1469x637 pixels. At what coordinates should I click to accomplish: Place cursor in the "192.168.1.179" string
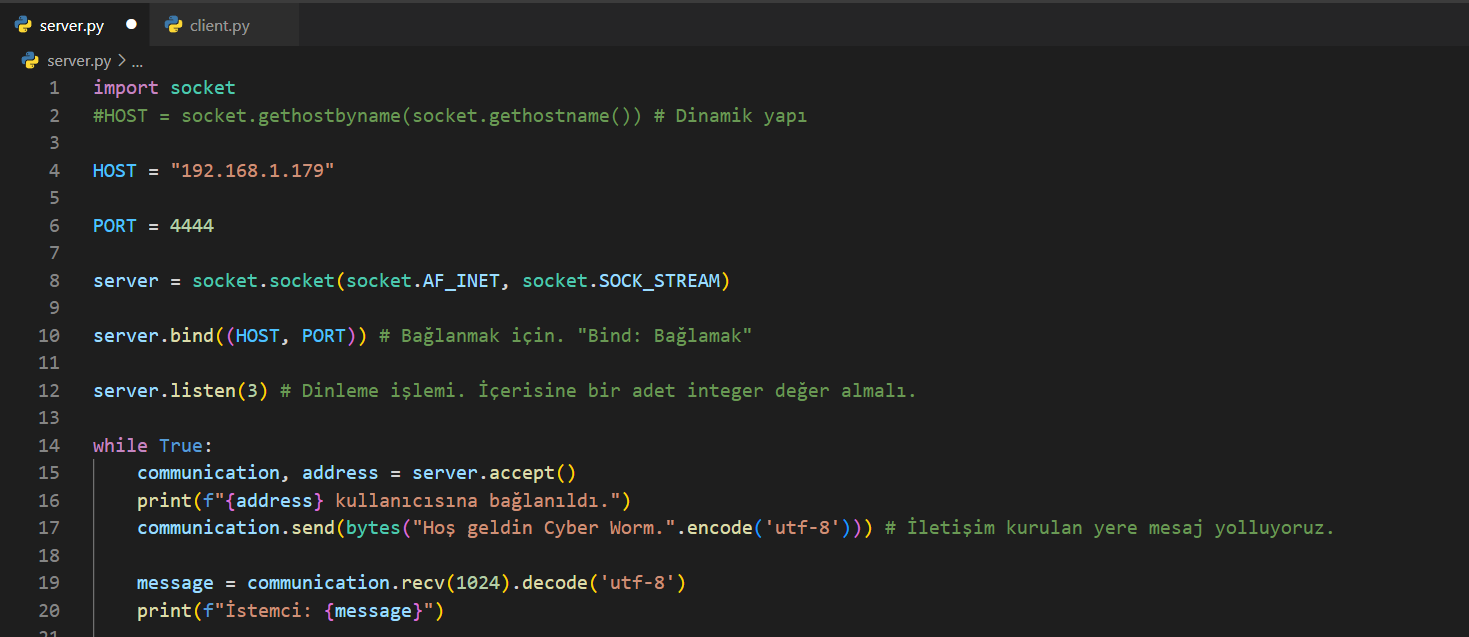[252, 171]
